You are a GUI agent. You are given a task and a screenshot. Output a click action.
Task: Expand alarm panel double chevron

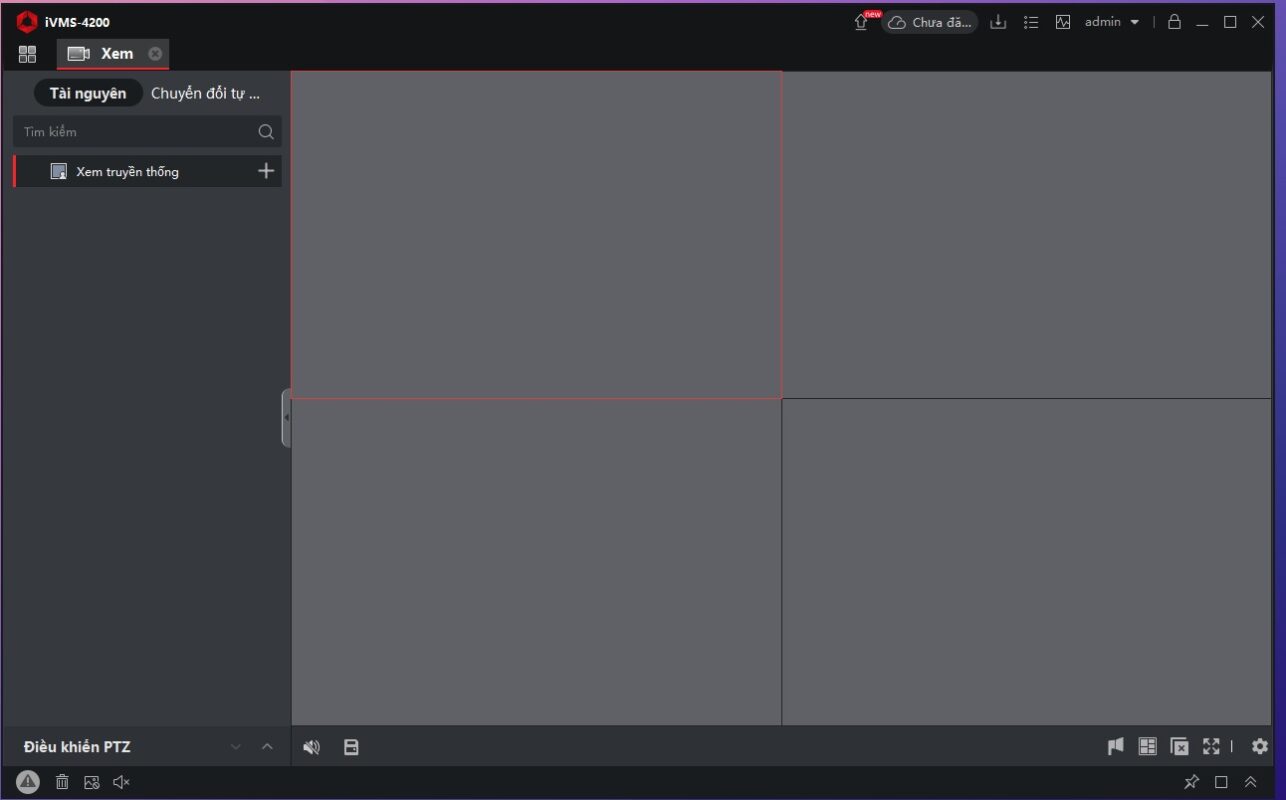(1251, 782)
